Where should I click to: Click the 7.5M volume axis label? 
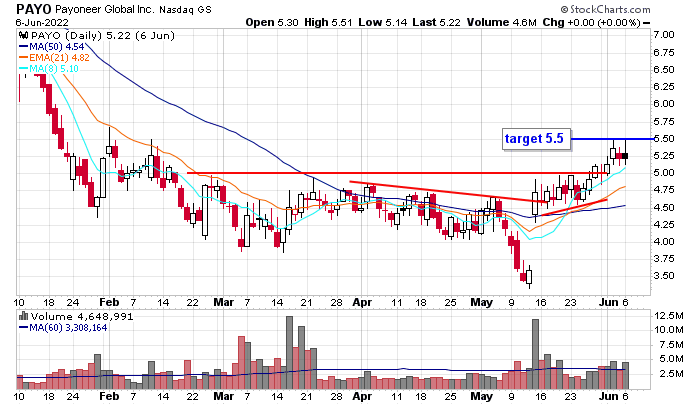pos(671,344)
